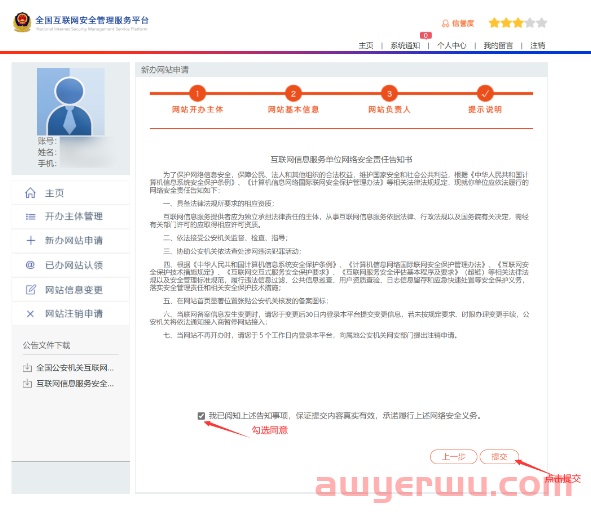Screen dimensions: 591x516
Task: Click the 提交 submit button
Action: (x=499, y=457)
